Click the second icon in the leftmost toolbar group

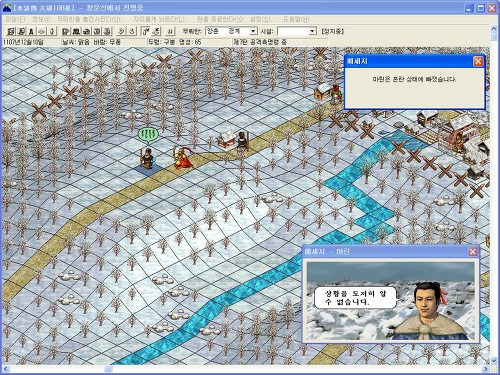point(21,31)
